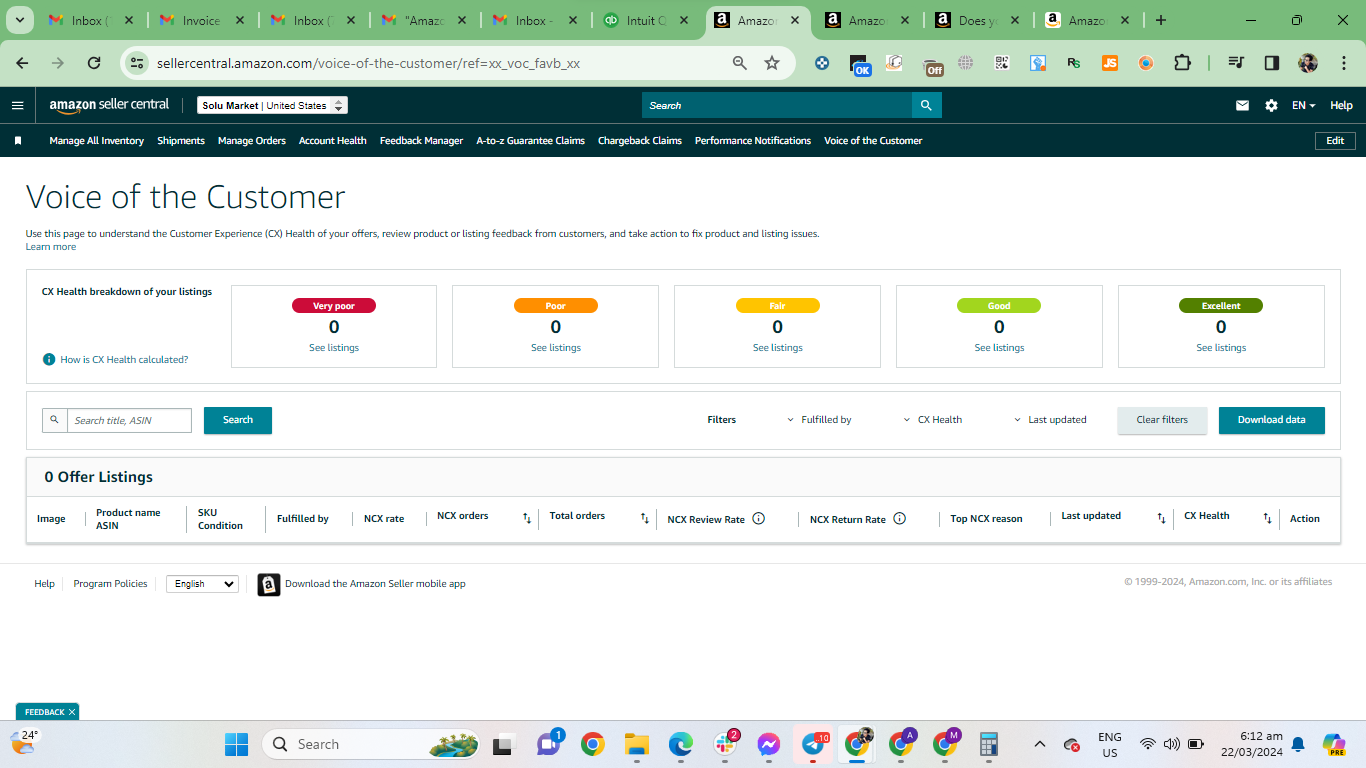Click the info icon next to NCX Review Rate
Image resolution: width=1366 pixels, height=768 pixels.
(759, 519)
